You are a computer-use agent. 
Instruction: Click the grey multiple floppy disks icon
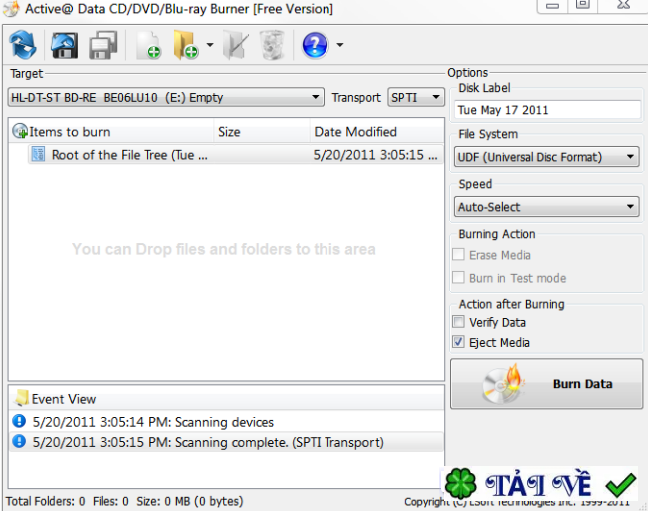103,45
